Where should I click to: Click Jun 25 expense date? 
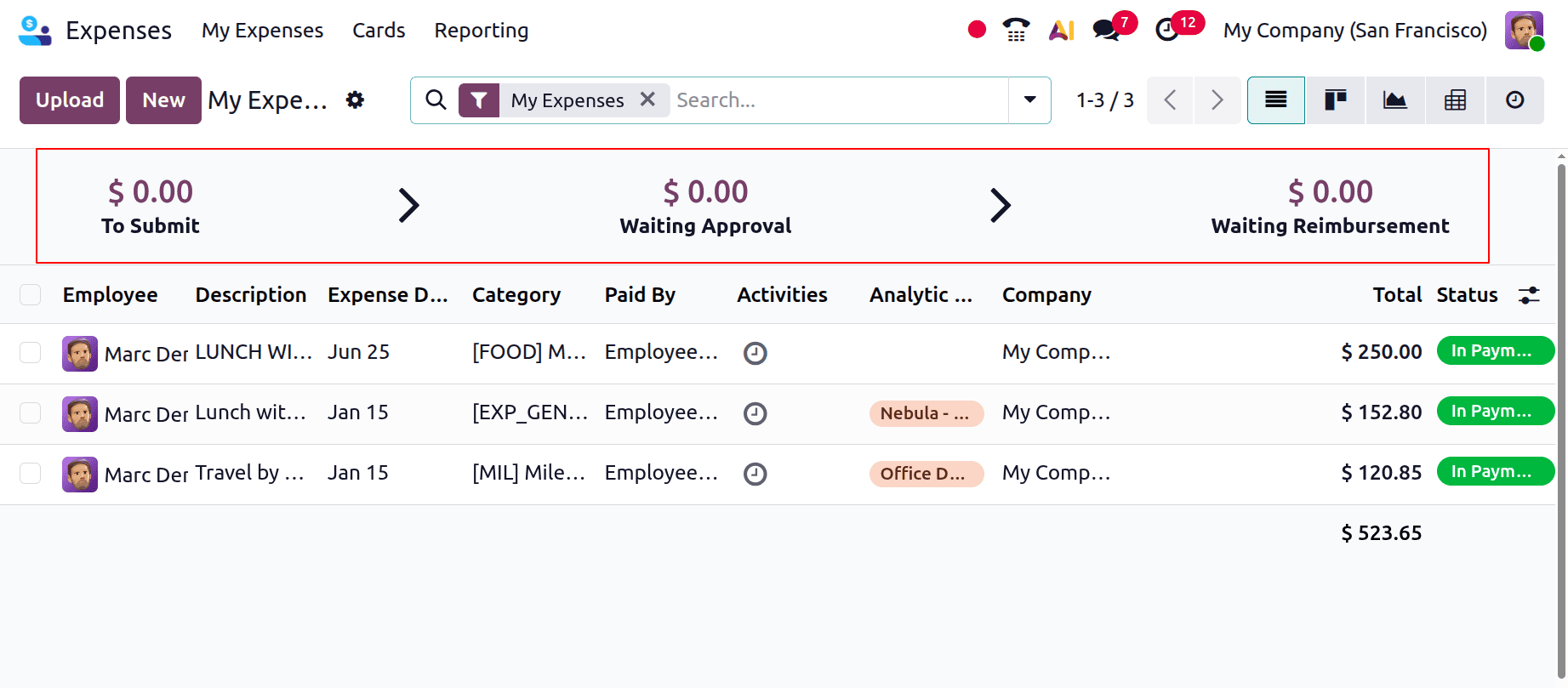[358, 352]
